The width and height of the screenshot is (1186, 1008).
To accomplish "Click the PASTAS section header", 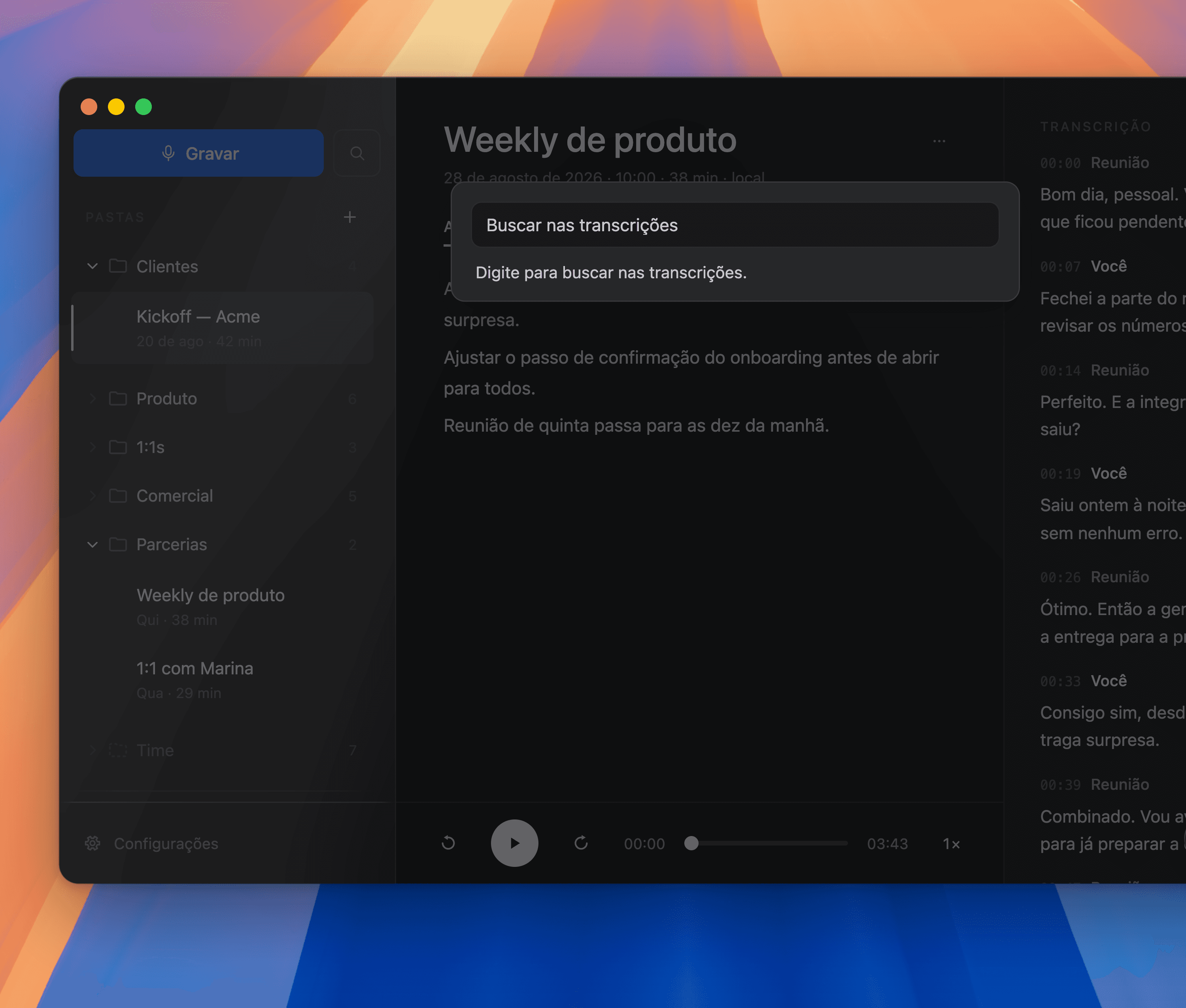I will (x=115, y=217).
